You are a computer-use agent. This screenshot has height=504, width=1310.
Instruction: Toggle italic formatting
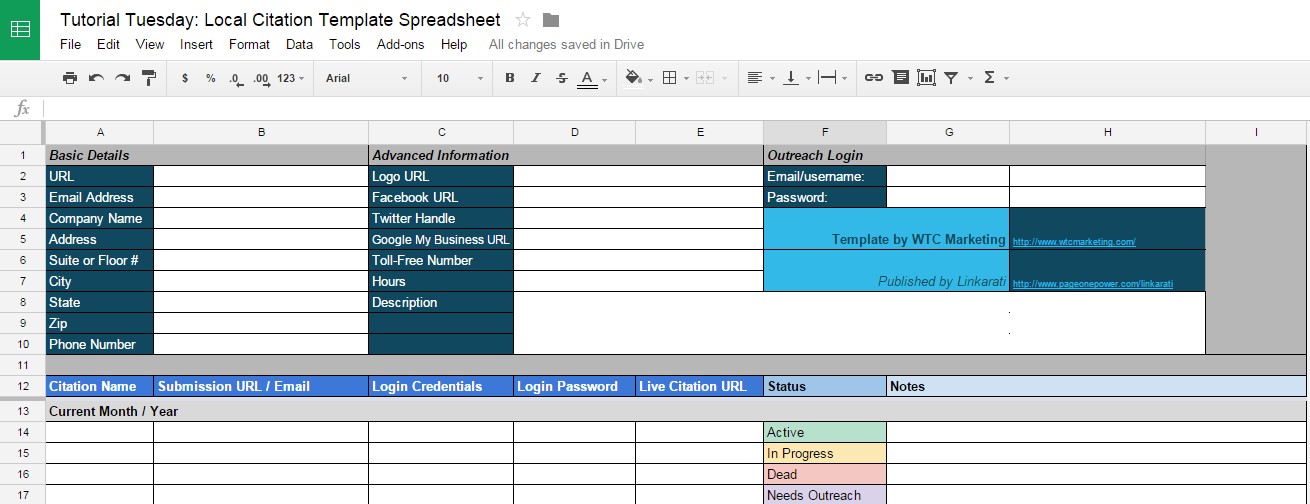[x=535, y=78]
